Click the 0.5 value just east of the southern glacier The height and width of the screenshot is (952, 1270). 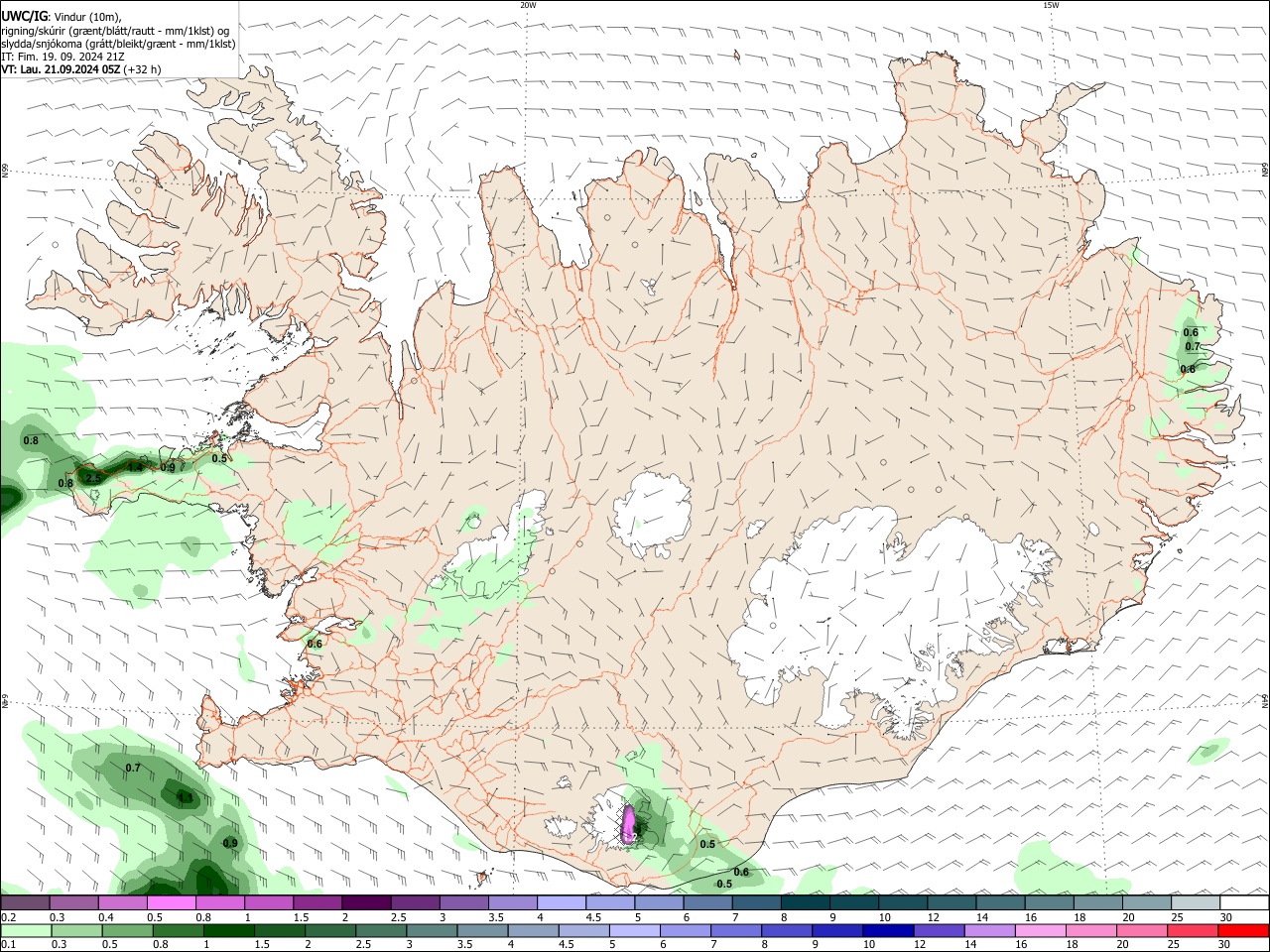click(707, 844)
